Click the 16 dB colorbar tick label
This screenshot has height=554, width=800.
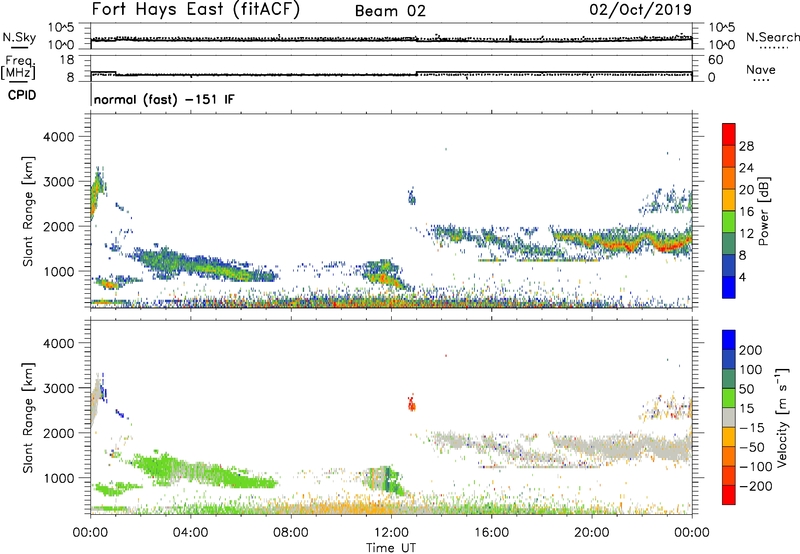[x=746, y=212]
